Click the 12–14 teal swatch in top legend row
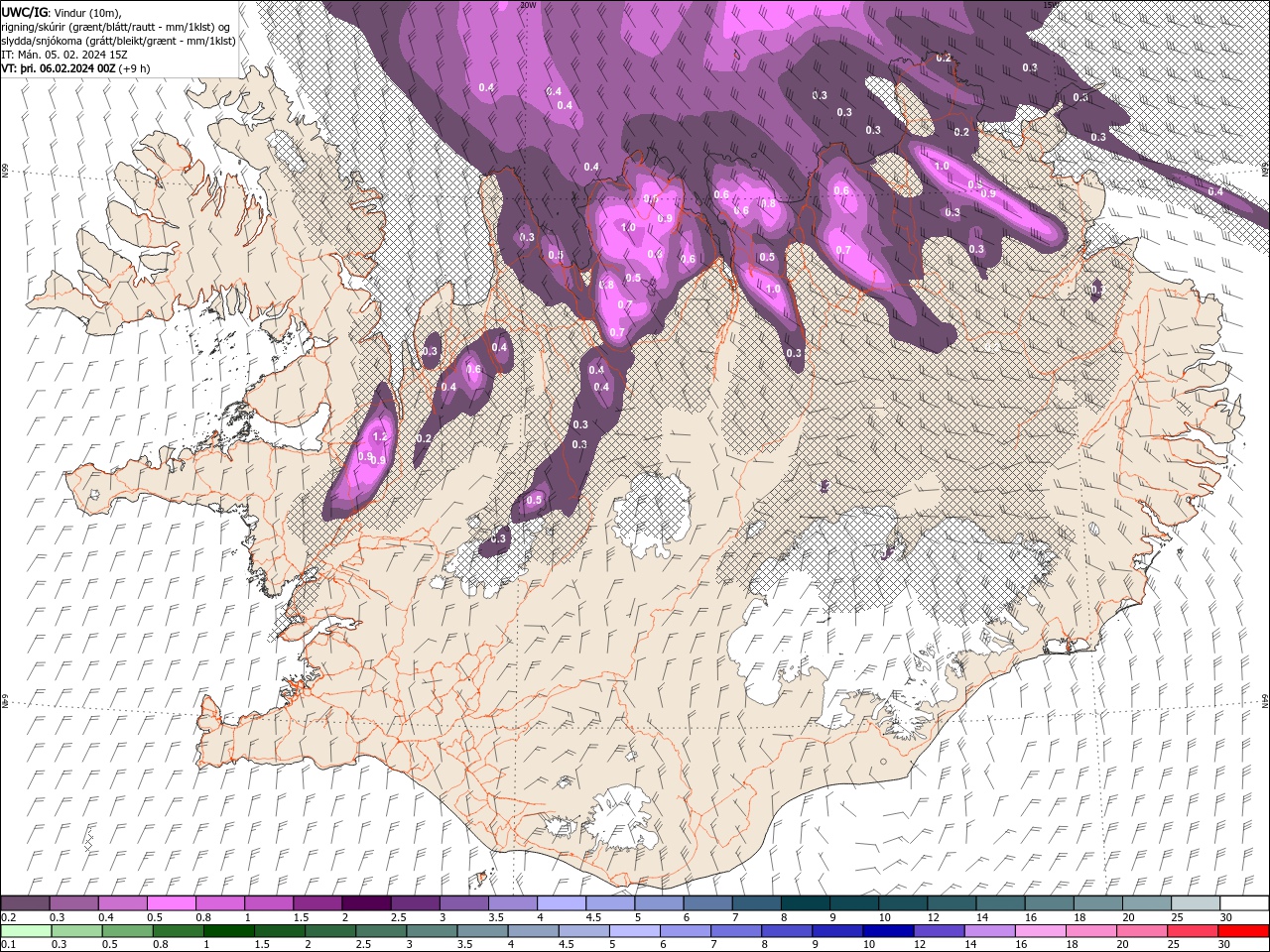This screenshot has height=952, width=1270. (952, 903)
